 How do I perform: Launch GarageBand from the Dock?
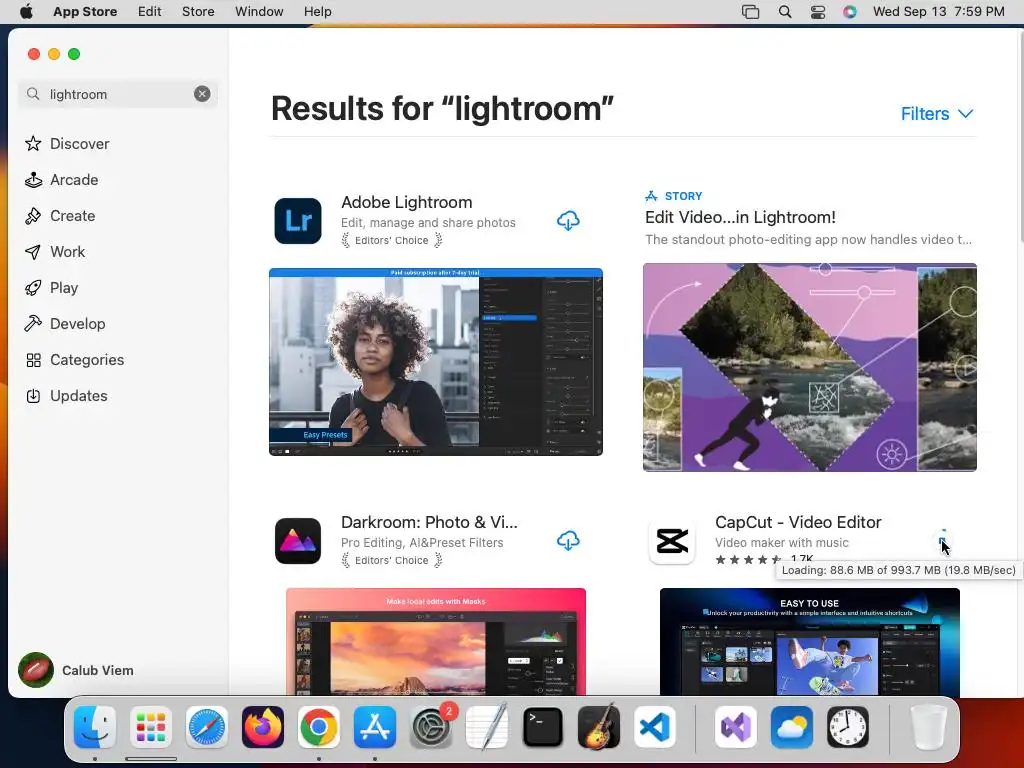(x=599, y=727)
